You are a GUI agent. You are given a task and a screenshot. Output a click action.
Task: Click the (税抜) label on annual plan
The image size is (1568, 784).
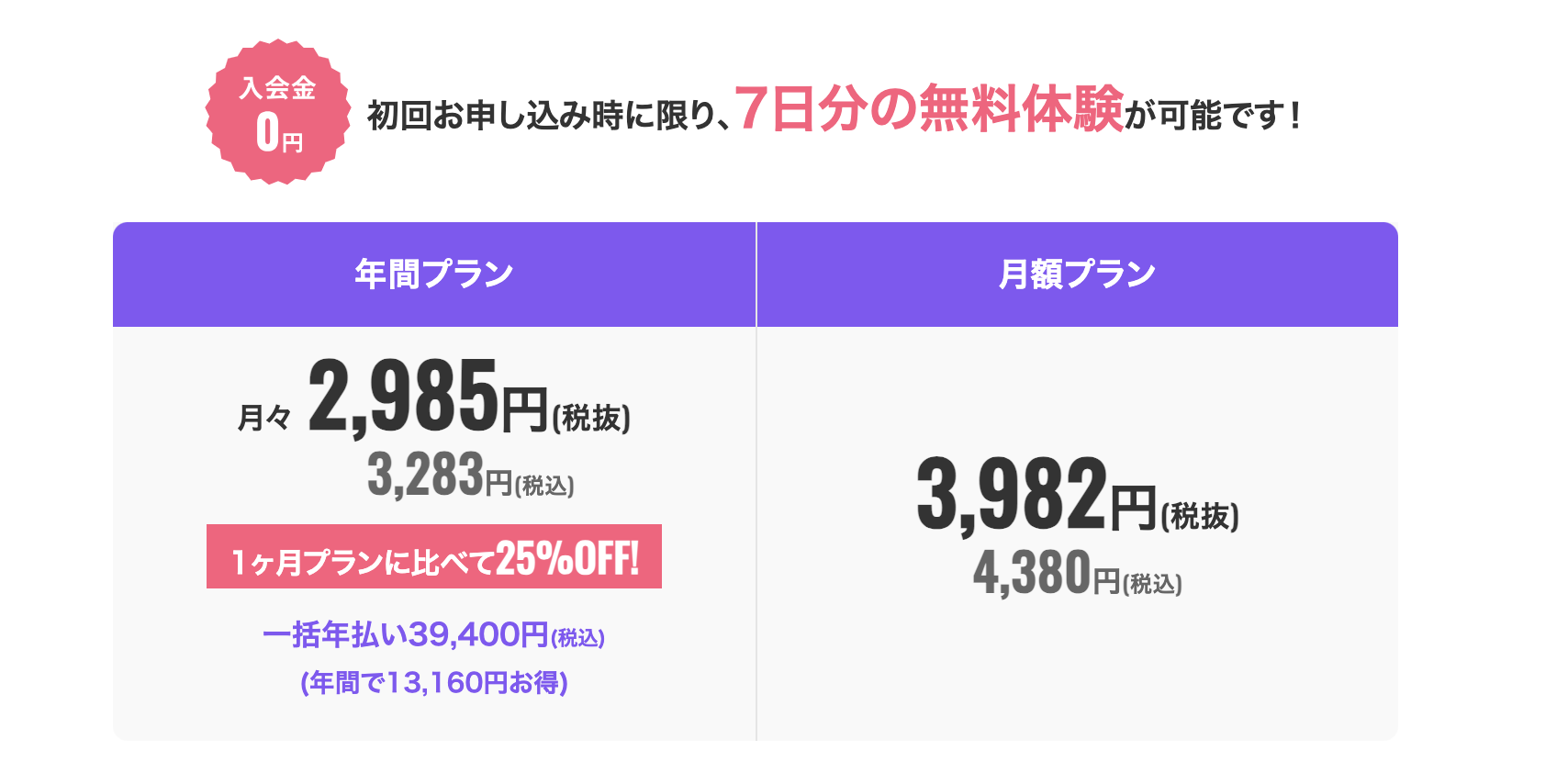(x=591, y=418)
